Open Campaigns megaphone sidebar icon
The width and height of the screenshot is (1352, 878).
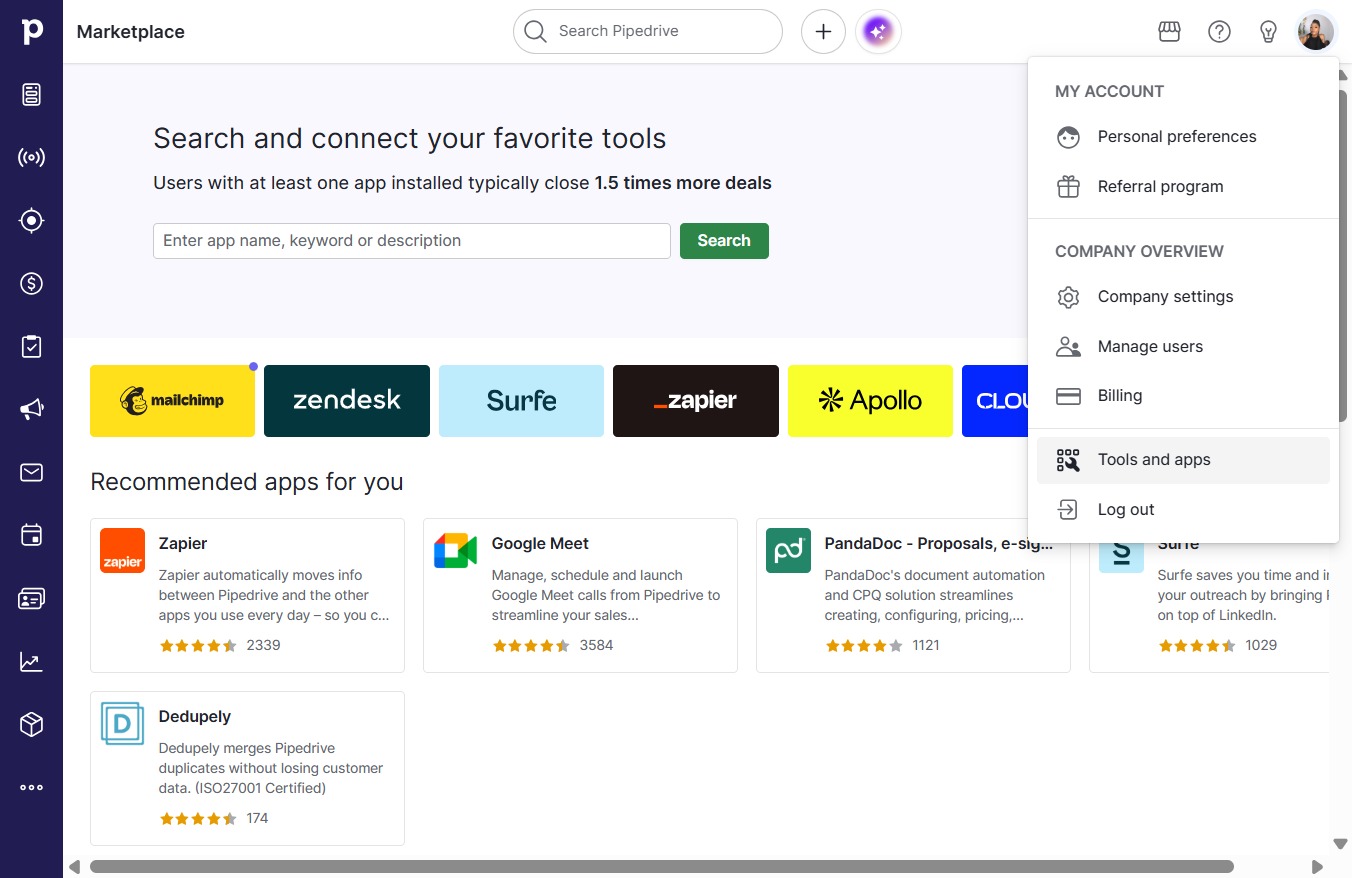[x=31, y=409]
